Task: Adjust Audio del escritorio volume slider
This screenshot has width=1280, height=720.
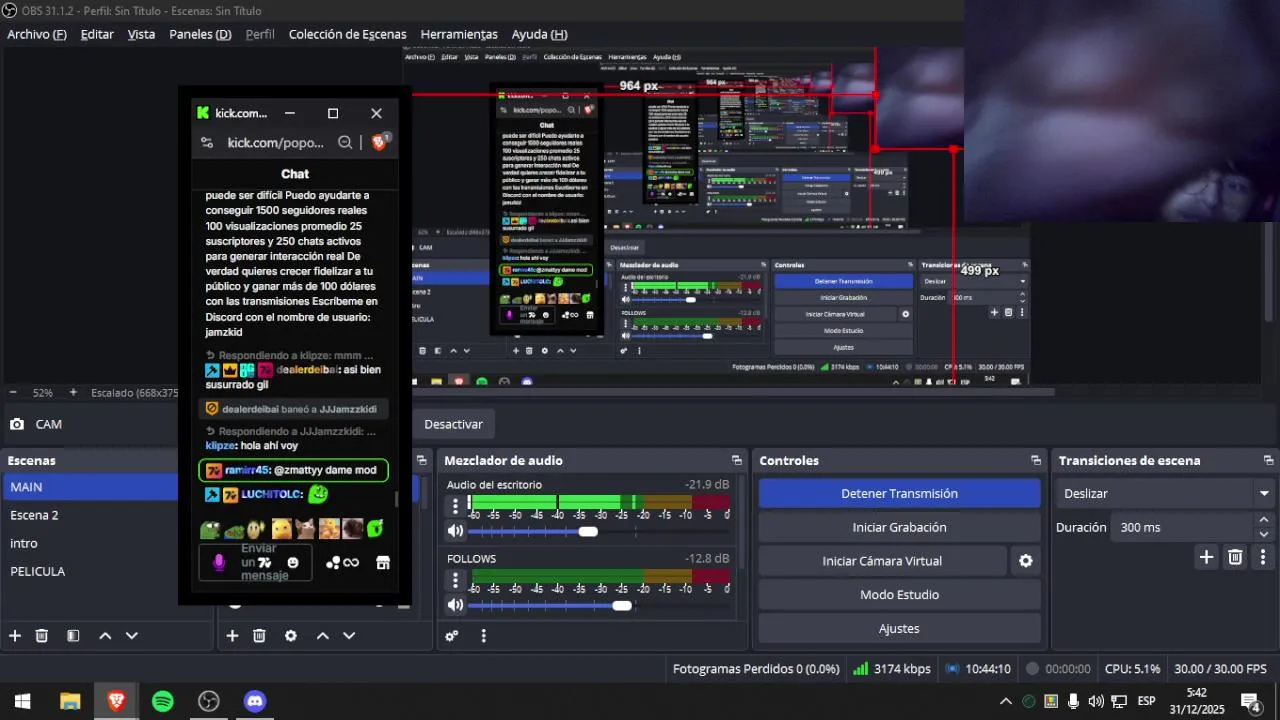Action: [588, 531]
